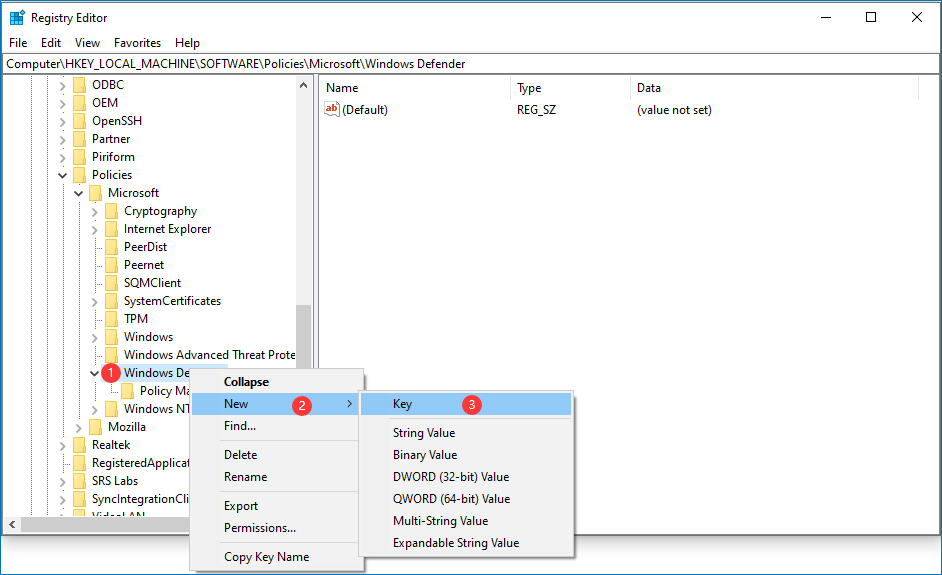Collapse the Microsoft key
The width and height of the screenshot is (942, 575).
click(79, 193)
